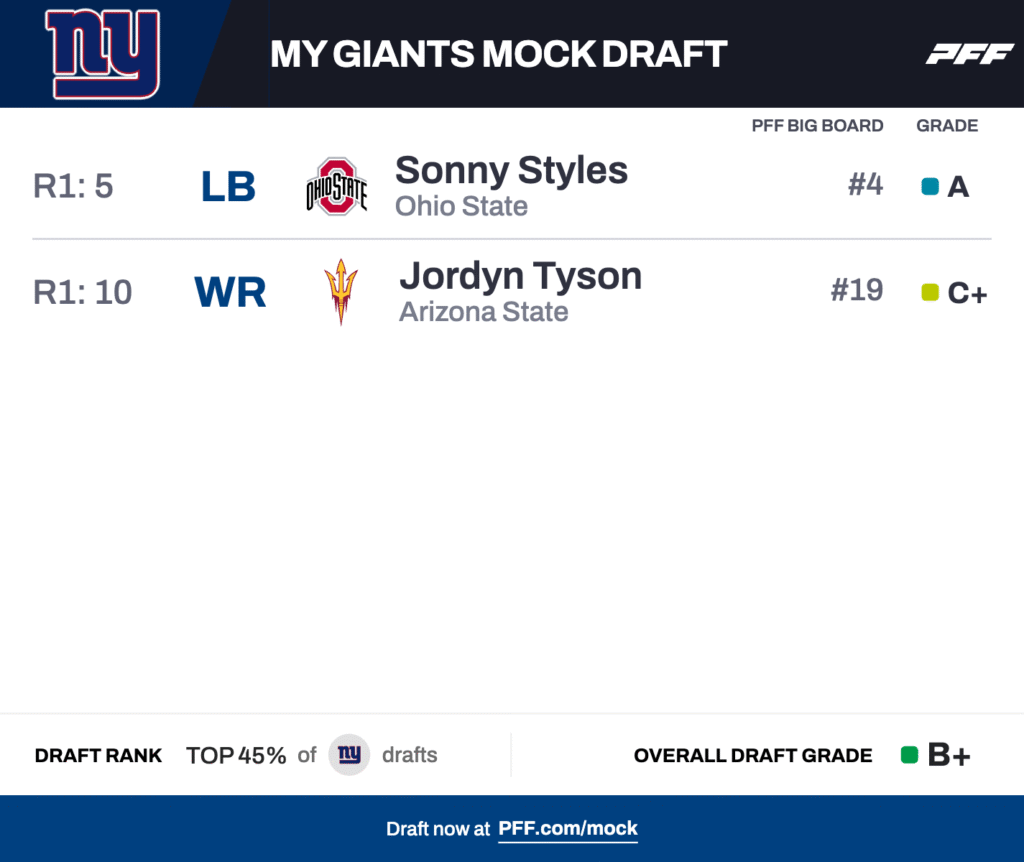Click the Top 45% draft rank text

[236, 755]
